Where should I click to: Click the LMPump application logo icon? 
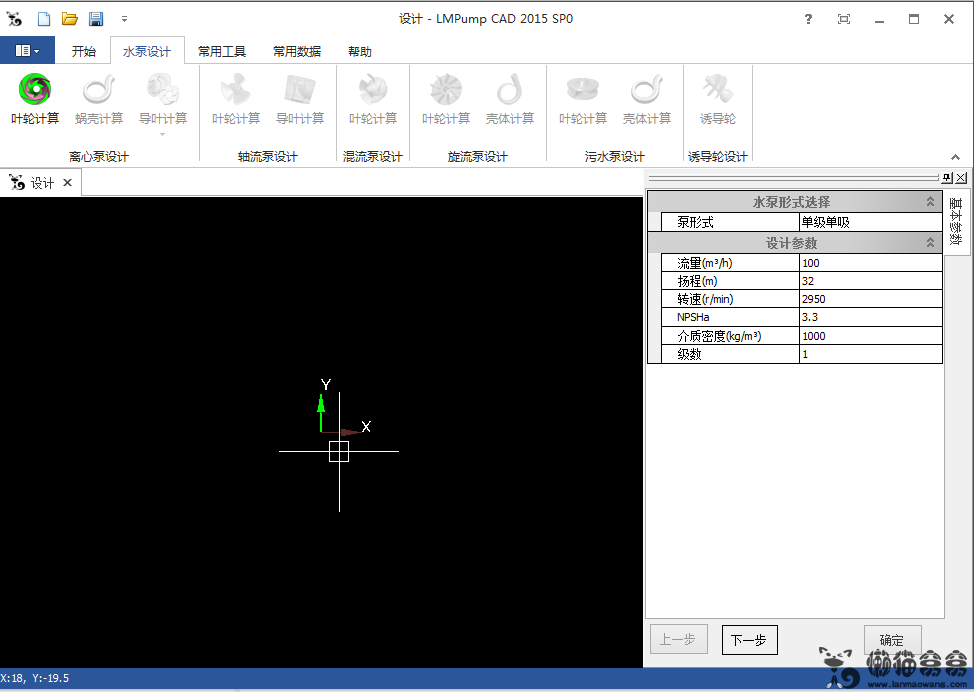pos(15,19)
